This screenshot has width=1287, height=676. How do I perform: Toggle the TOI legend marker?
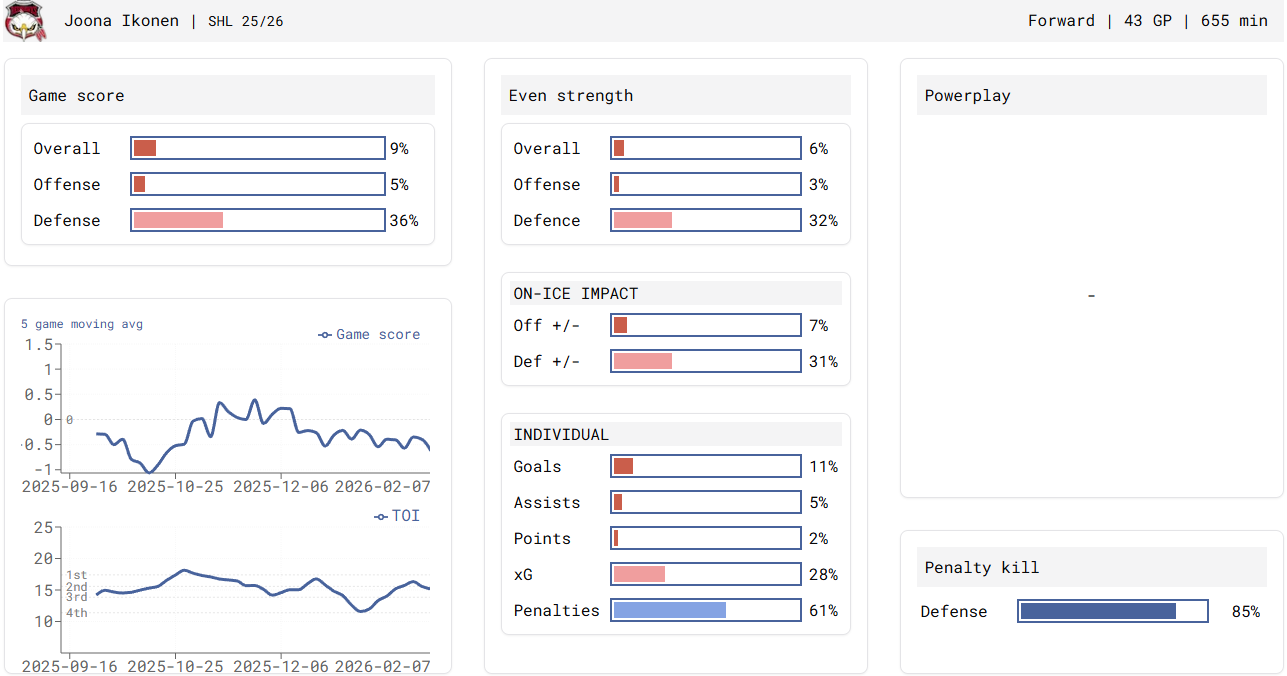tap(381, 517)
